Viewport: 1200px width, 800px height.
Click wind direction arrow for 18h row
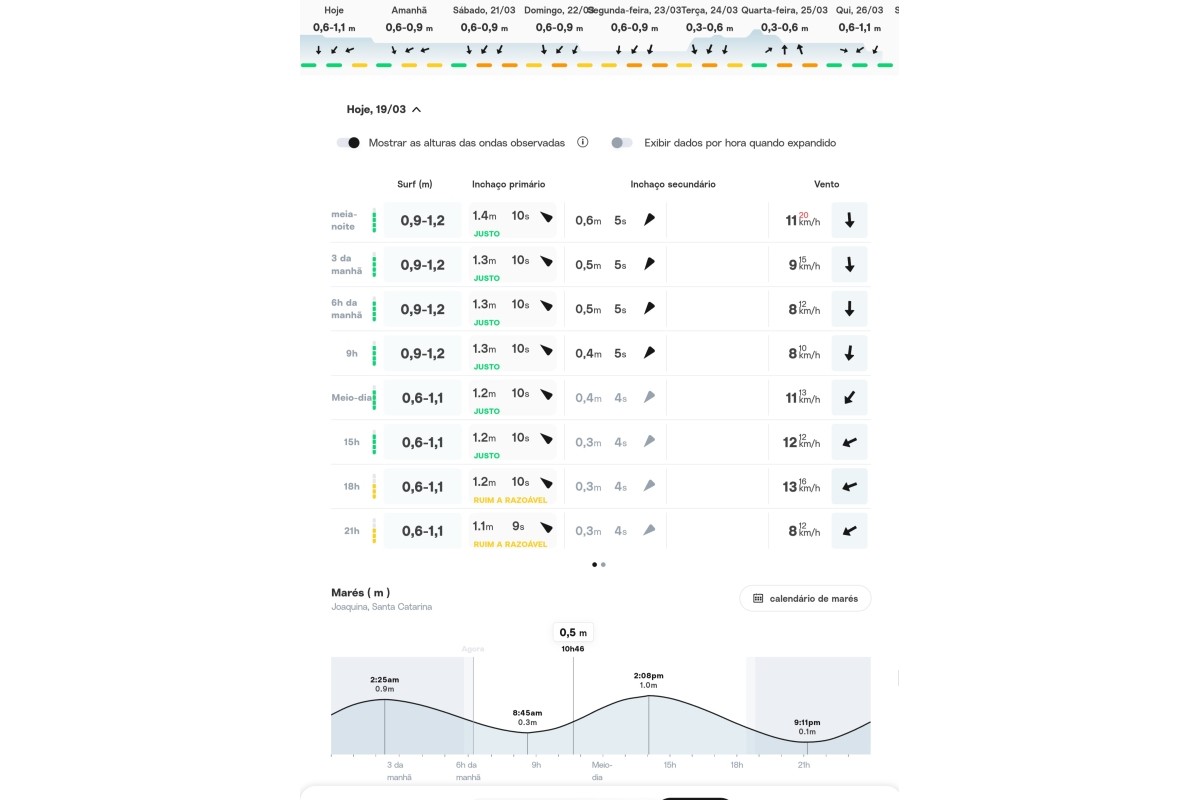pos(849,487)
